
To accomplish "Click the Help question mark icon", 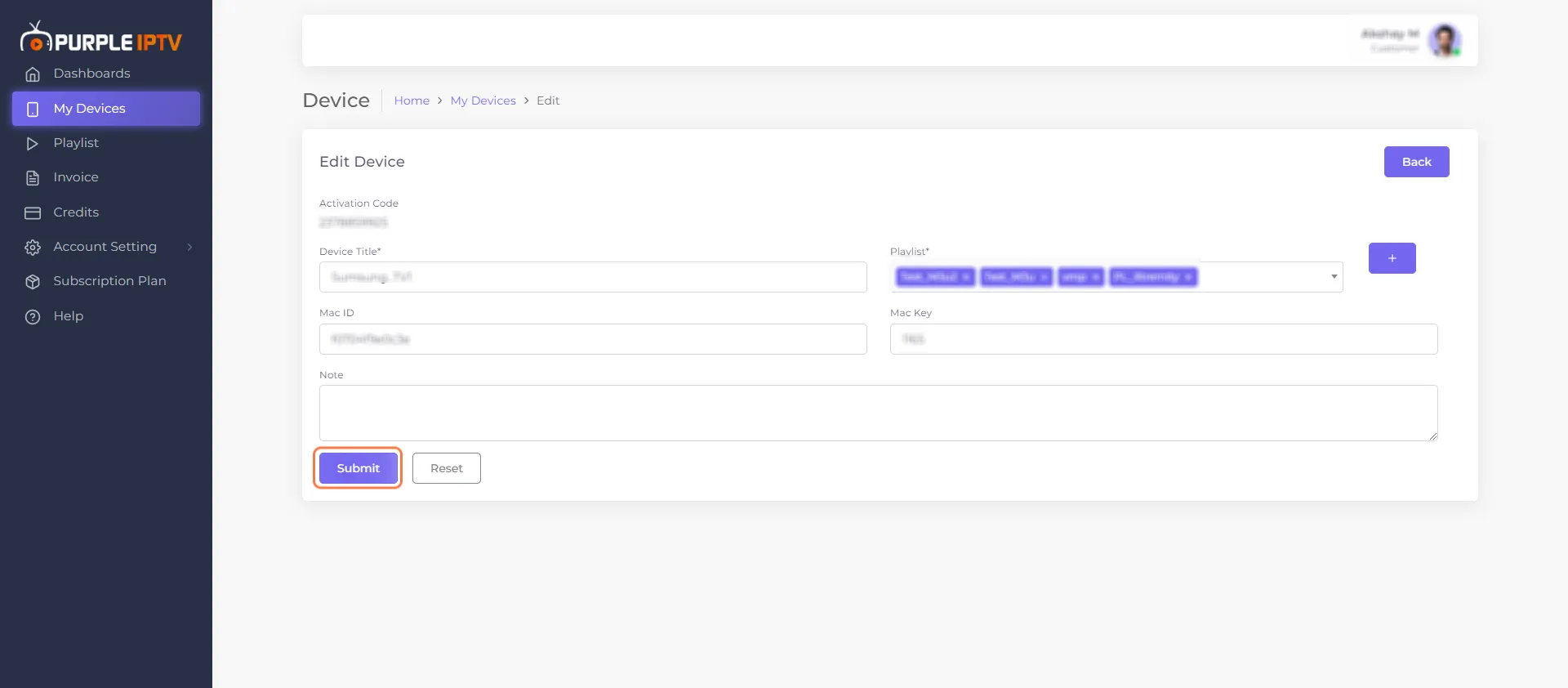I will click(x=33, y=317).
